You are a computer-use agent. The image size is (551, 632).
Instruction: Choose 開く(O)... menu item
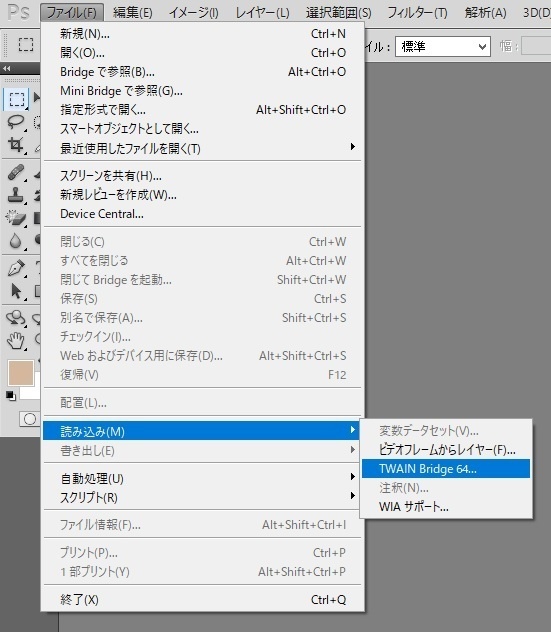[203, 52]
